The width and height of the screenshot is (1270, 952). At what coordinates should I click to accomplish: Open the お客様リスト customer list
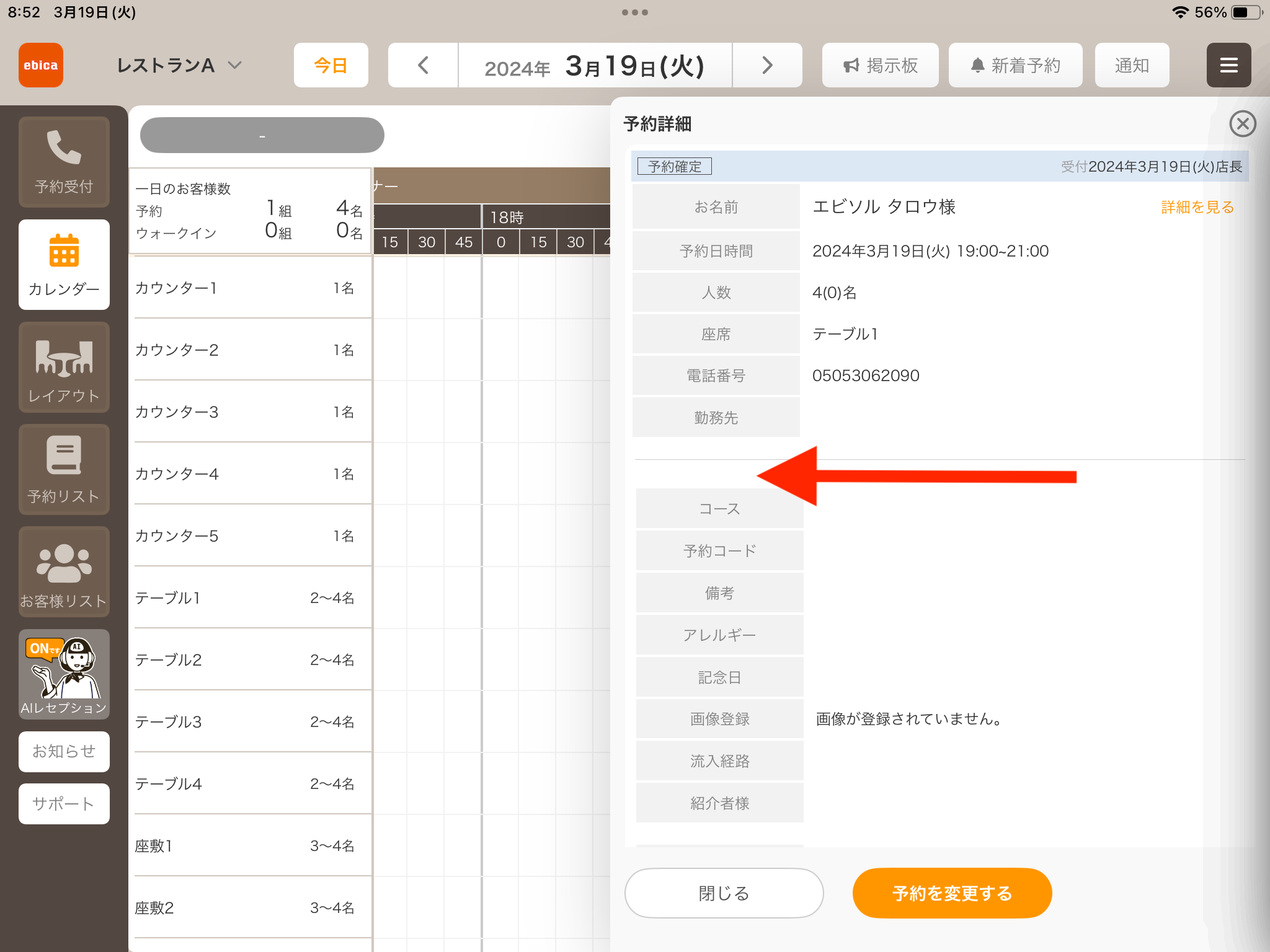tap(64, 572)
